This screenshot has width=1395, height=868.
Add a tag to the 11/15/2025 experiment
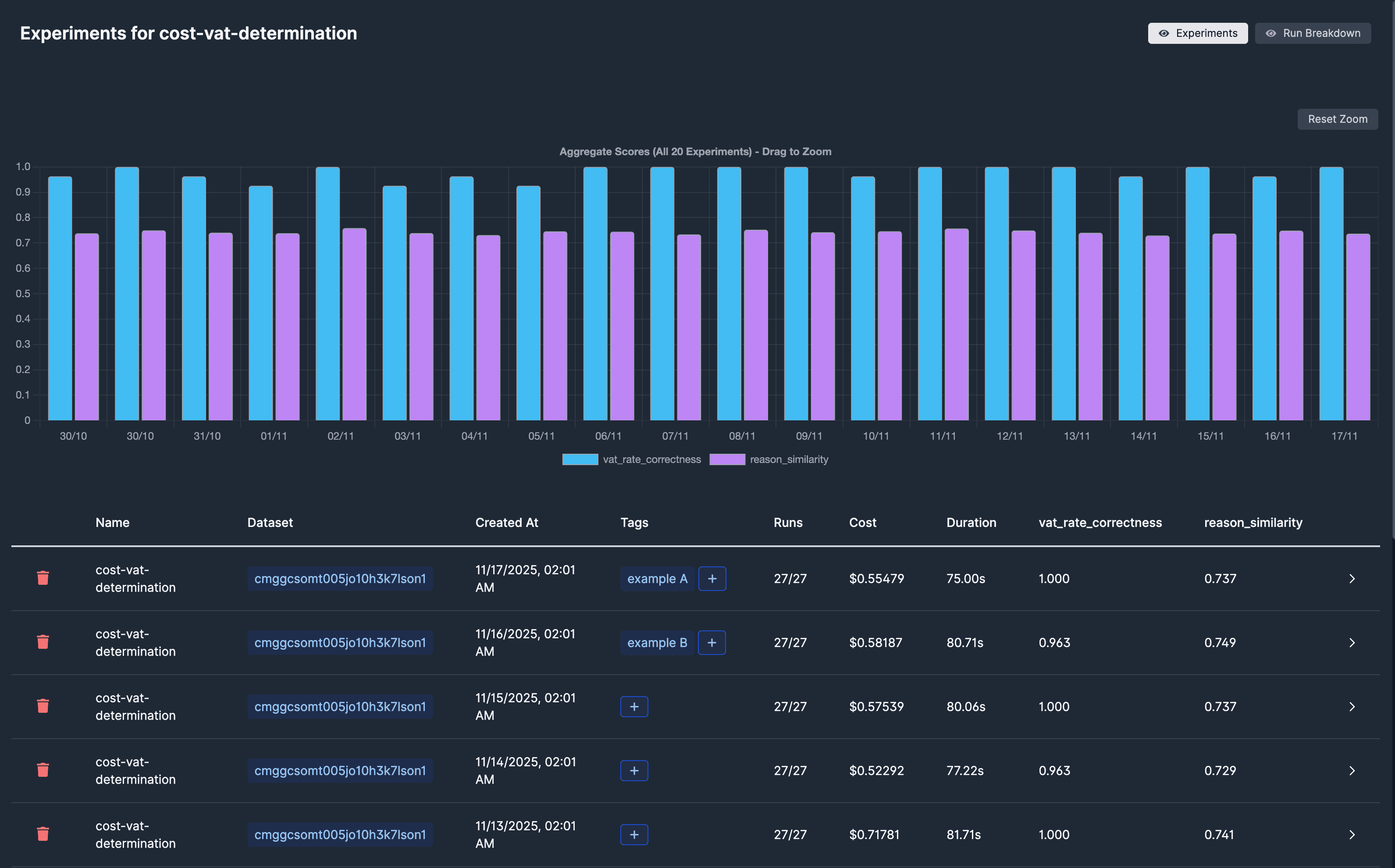634,707
